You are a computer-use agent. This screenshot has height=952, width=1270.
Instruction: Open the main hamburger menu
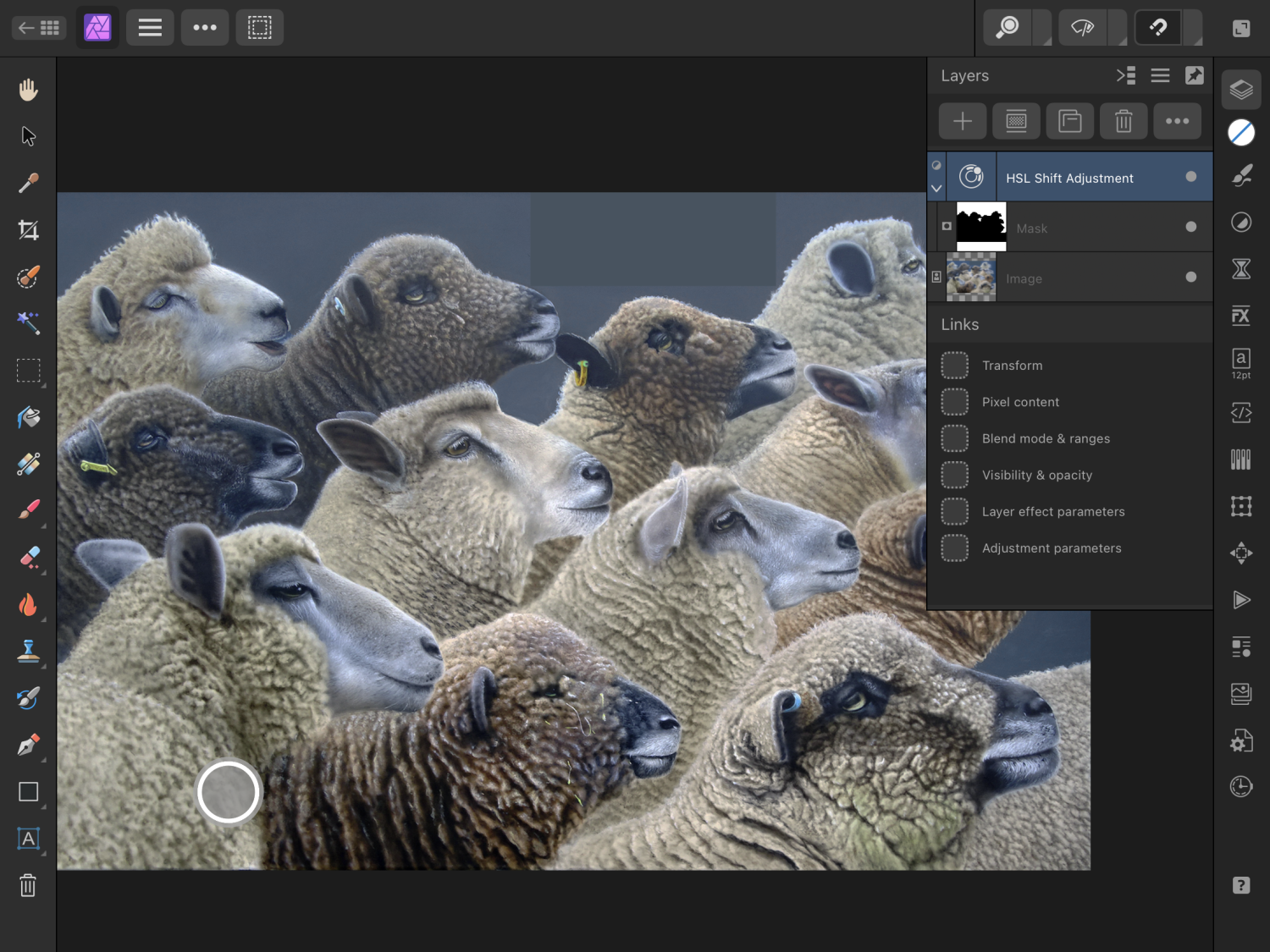click(x=150, y=27)
